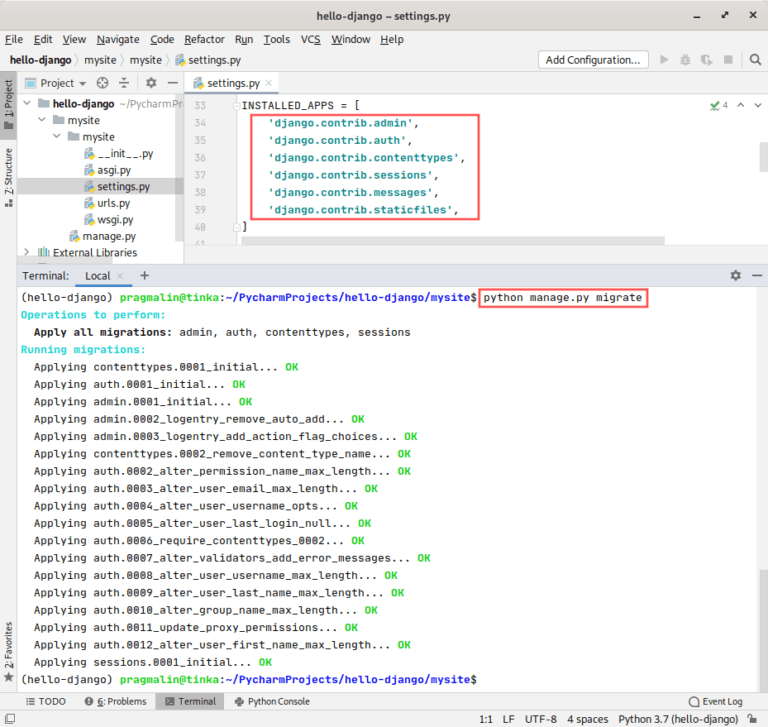768x727 pixels.
Task: Click the collapse all icon in Project panel
Action: 124,83
